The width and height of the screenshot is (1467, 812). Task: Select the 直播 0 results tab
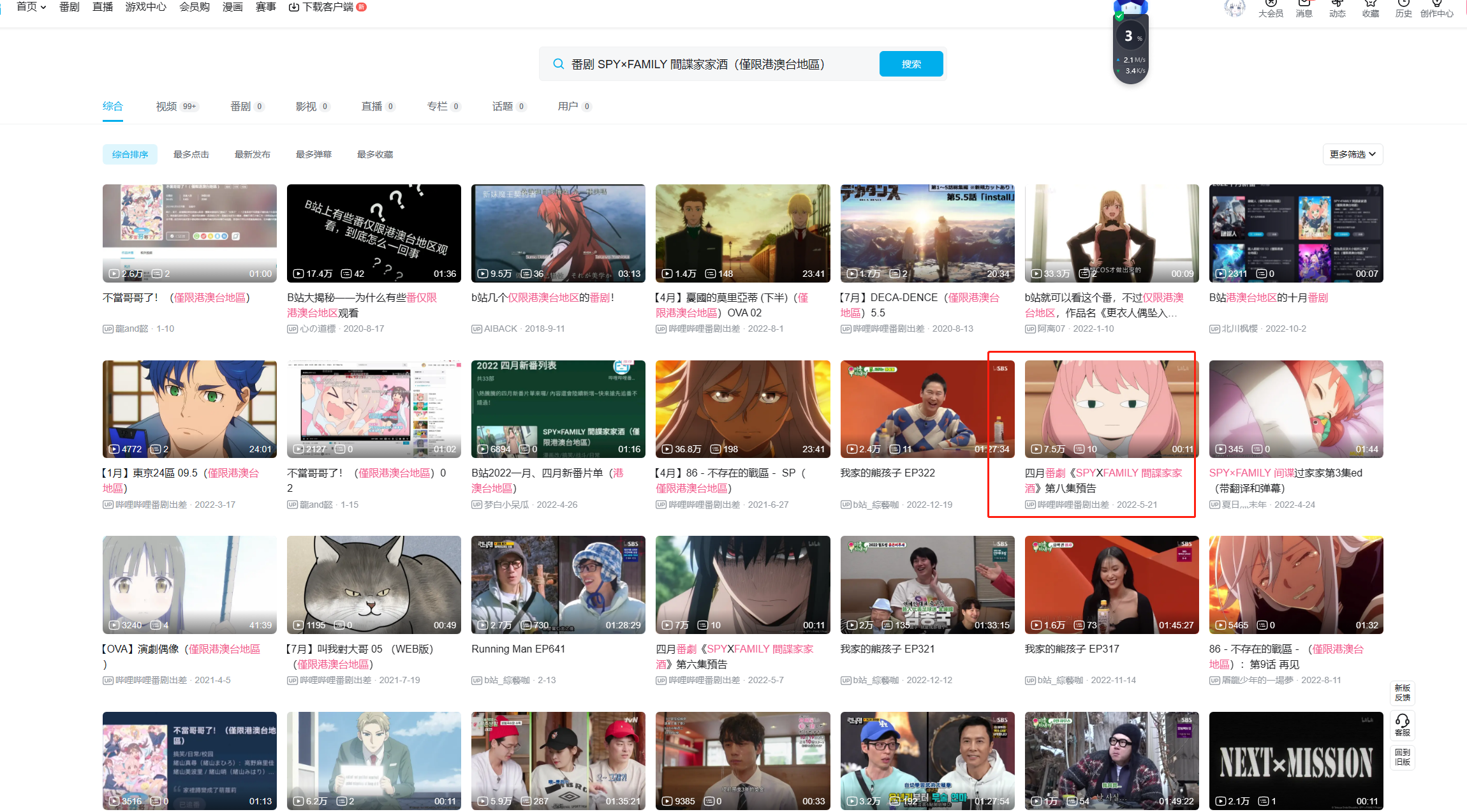coord(378,107)
